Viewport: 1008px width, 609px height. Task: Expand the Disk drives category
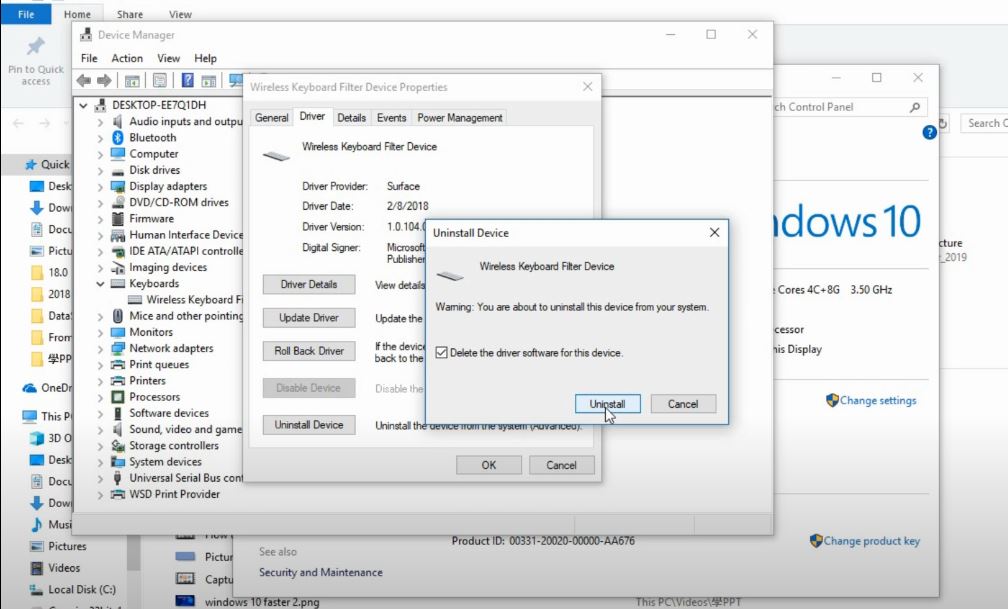tap(100, 170)
